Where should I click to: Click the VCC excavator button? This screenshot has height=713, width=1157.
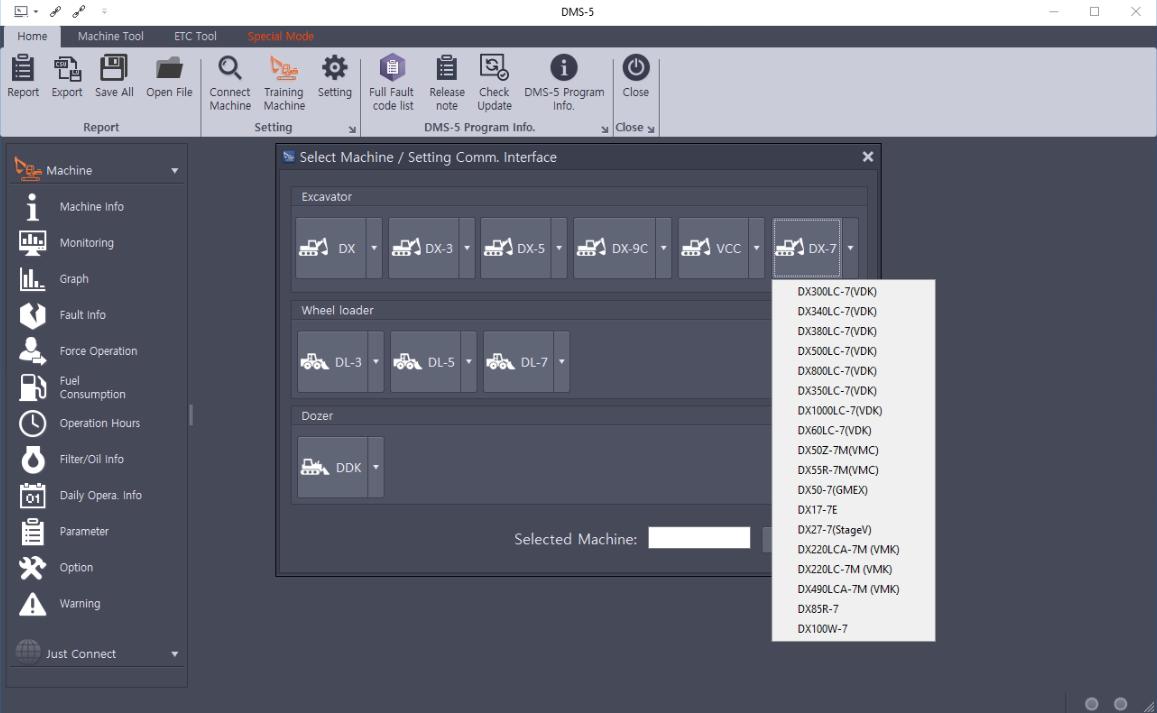click(713, 248)
